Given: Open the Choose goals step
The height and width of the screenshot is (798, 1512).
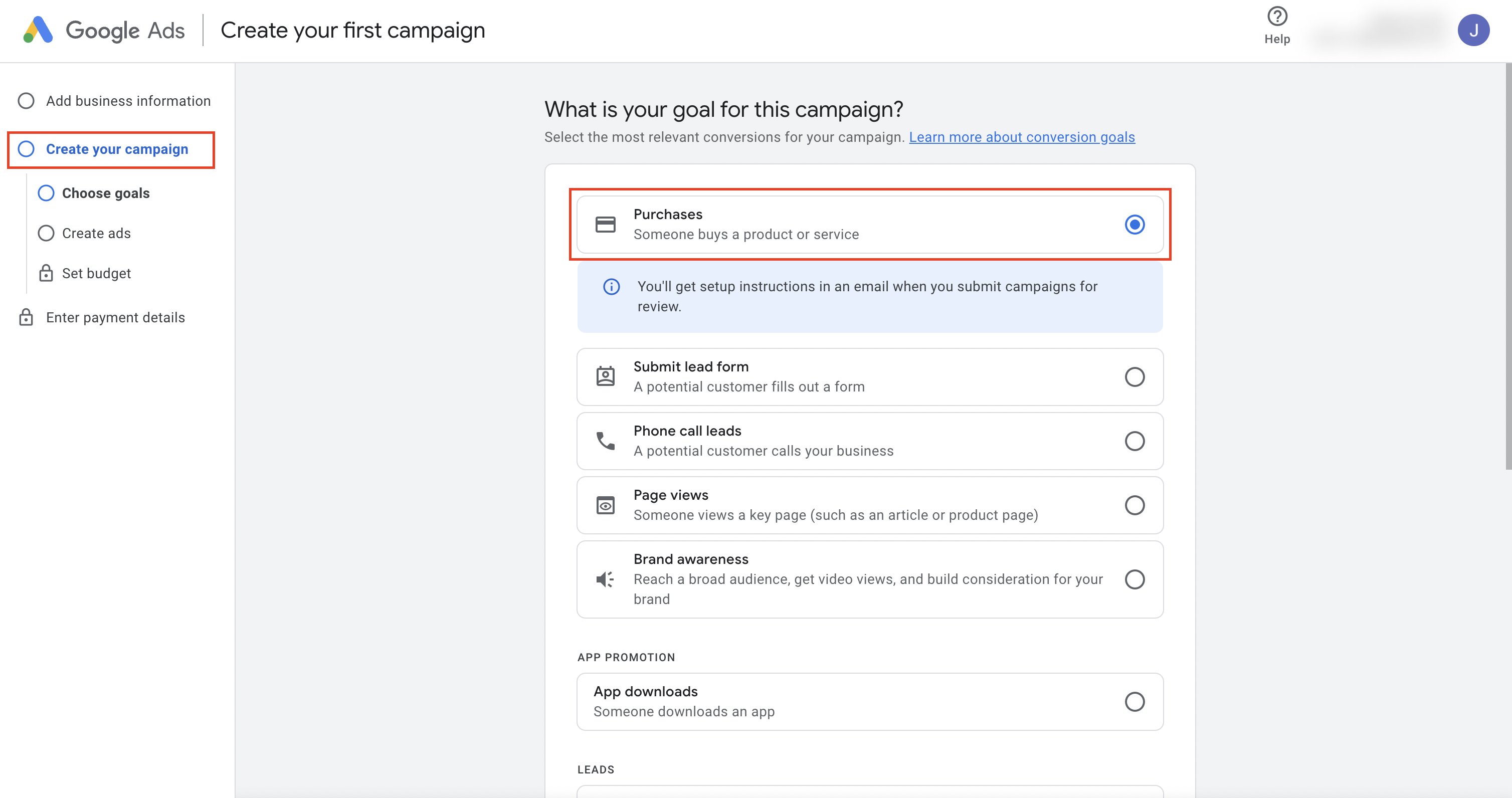Looking at the screenshot, I should pos(106,193).
